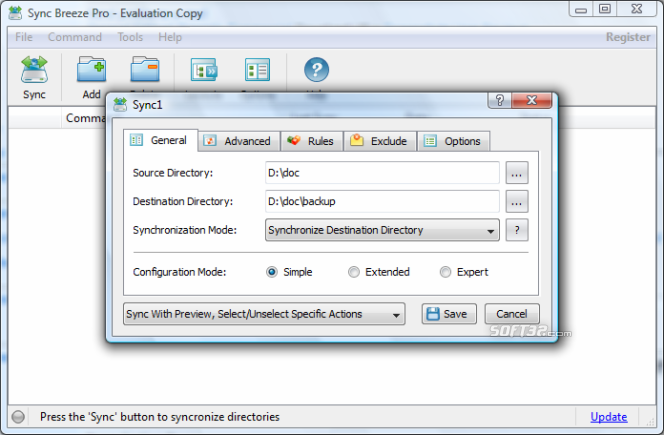Screen dimensions: 664x435
Task: Switch to the General tab
Action: point(160,140)
